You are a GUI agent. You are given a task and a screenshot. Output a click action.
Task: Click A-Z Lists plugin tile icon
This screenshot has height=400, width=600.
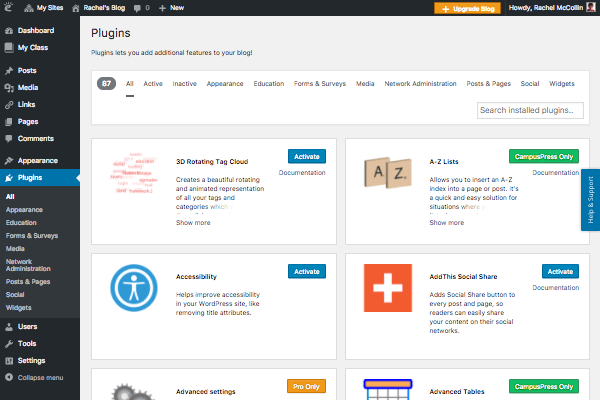pyautogui.click(x=388, y=173)
